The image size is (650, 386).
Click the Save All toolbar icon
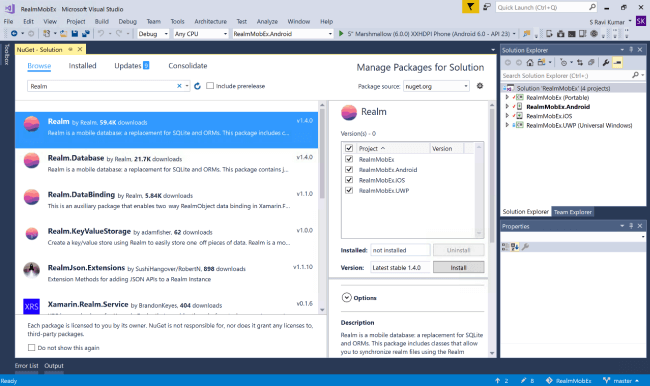pos(86,34)
